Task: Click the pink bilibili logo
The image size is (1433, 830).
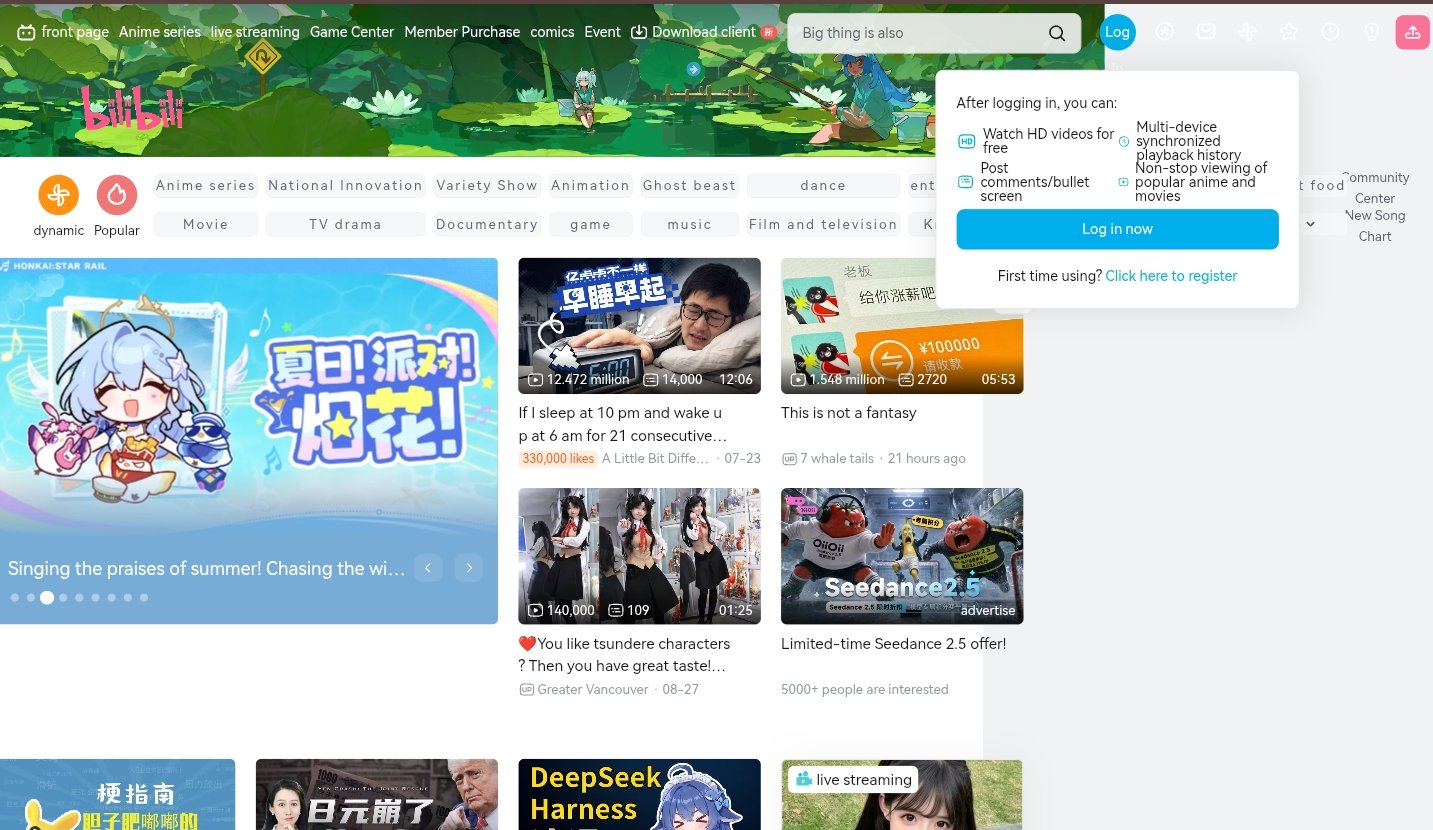Action: click(132, 107)
